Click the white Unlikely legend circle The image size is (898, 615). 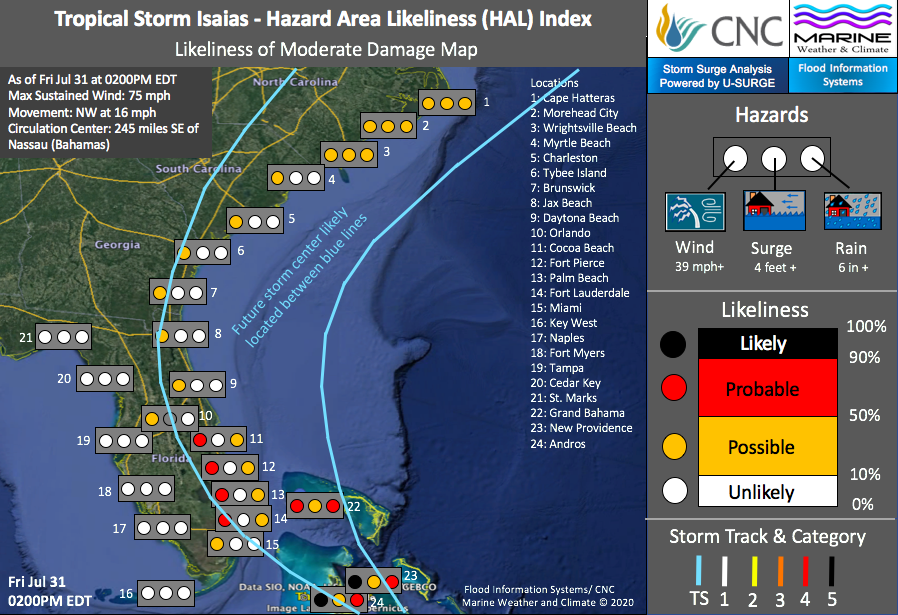click(675, 491)
